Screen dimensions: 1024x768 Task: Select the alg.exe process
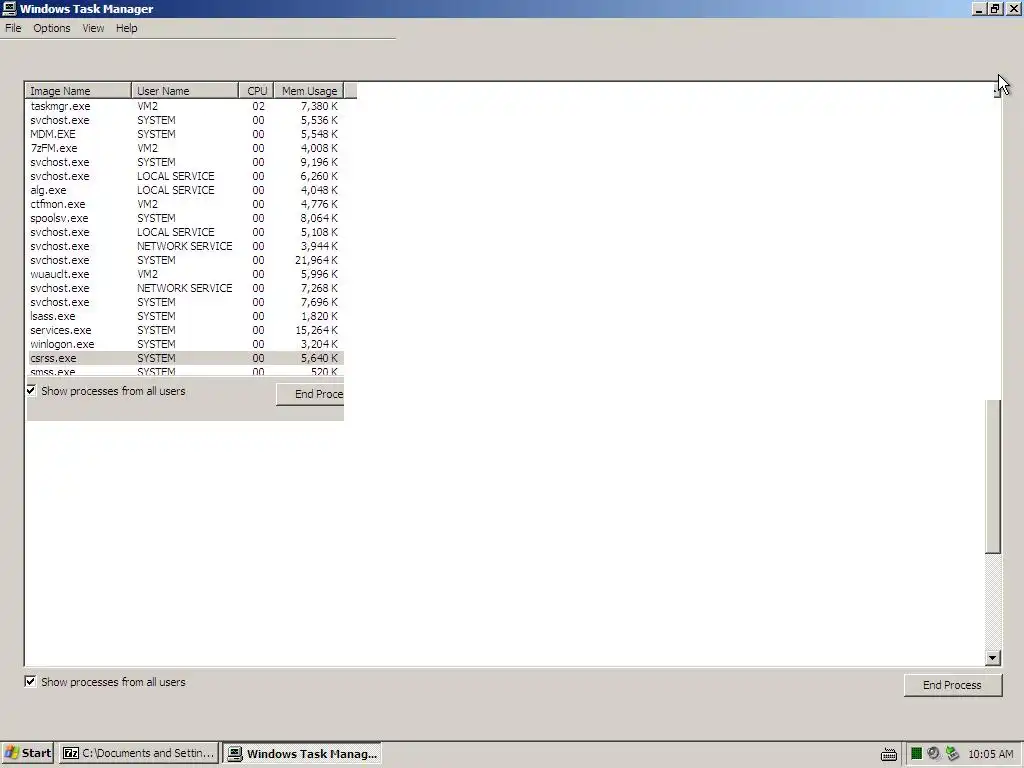click(x=185, y=190)
